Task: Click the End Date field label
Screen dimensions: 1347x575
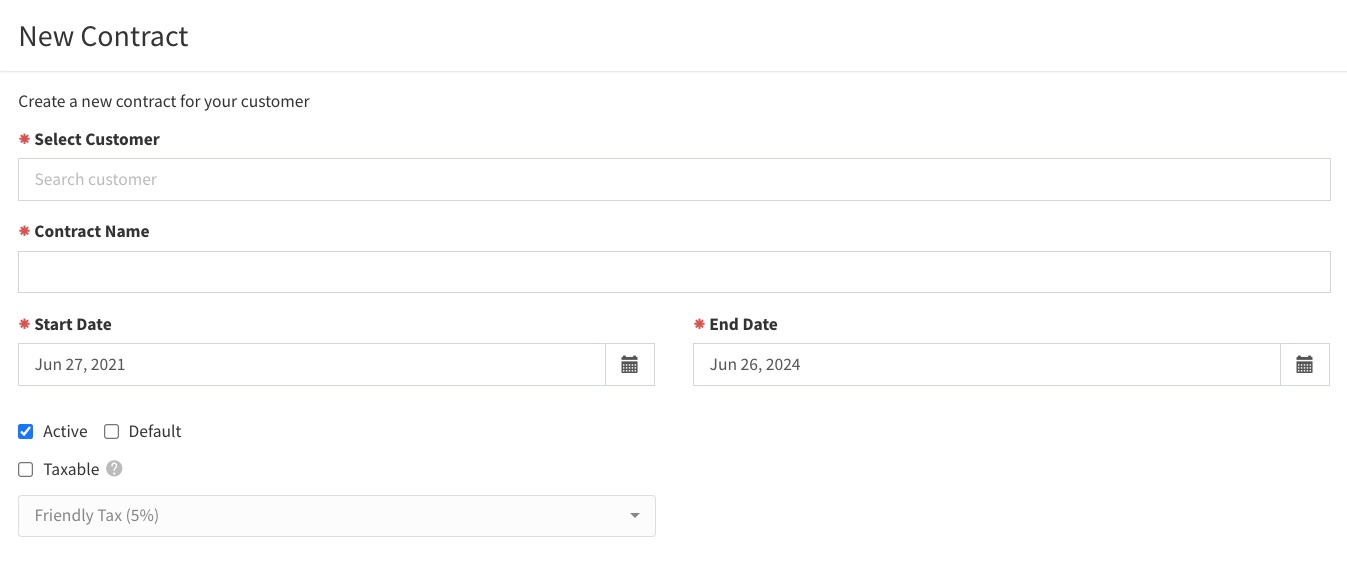Action: coord(743,325)
